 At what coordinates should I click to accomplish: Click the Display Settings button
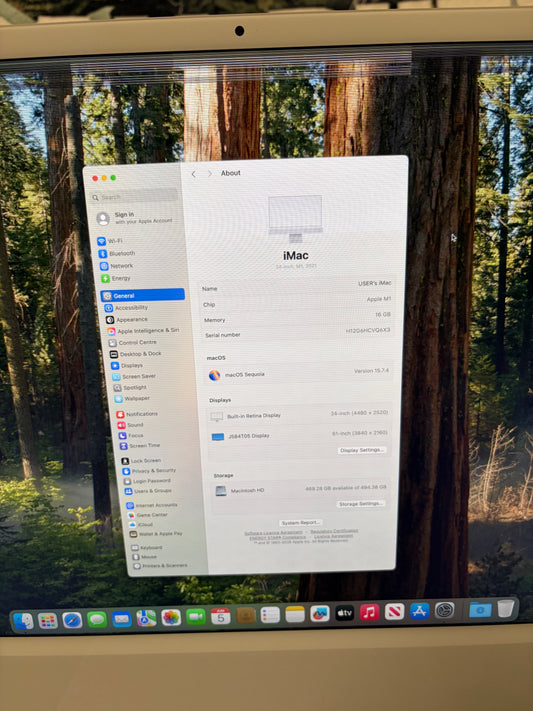click(x=362, y=450)
